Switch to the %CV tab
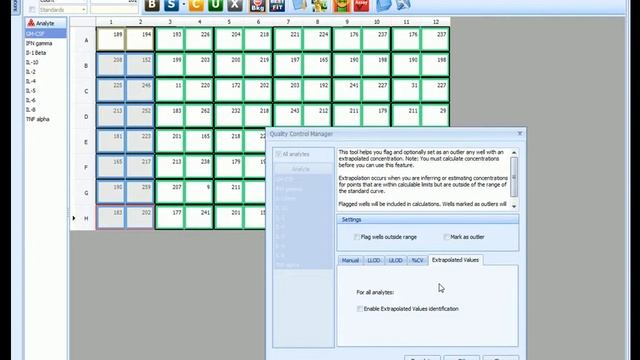 point(417,260)
